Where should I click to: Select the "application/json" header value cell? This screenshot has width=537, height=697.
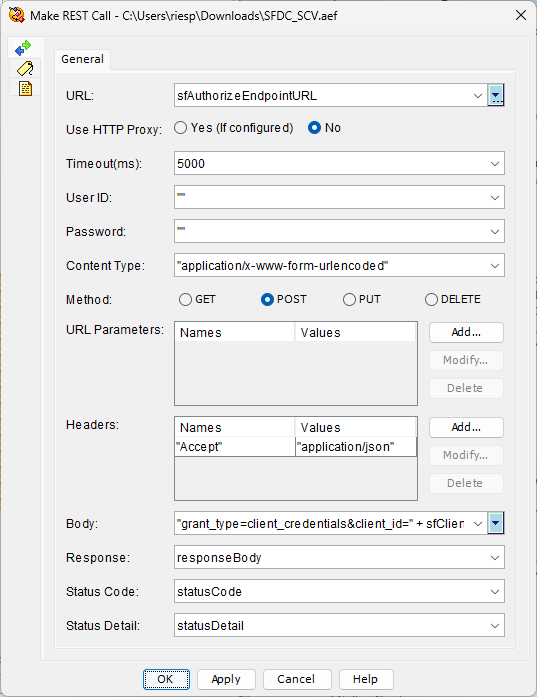coord(356,447)
